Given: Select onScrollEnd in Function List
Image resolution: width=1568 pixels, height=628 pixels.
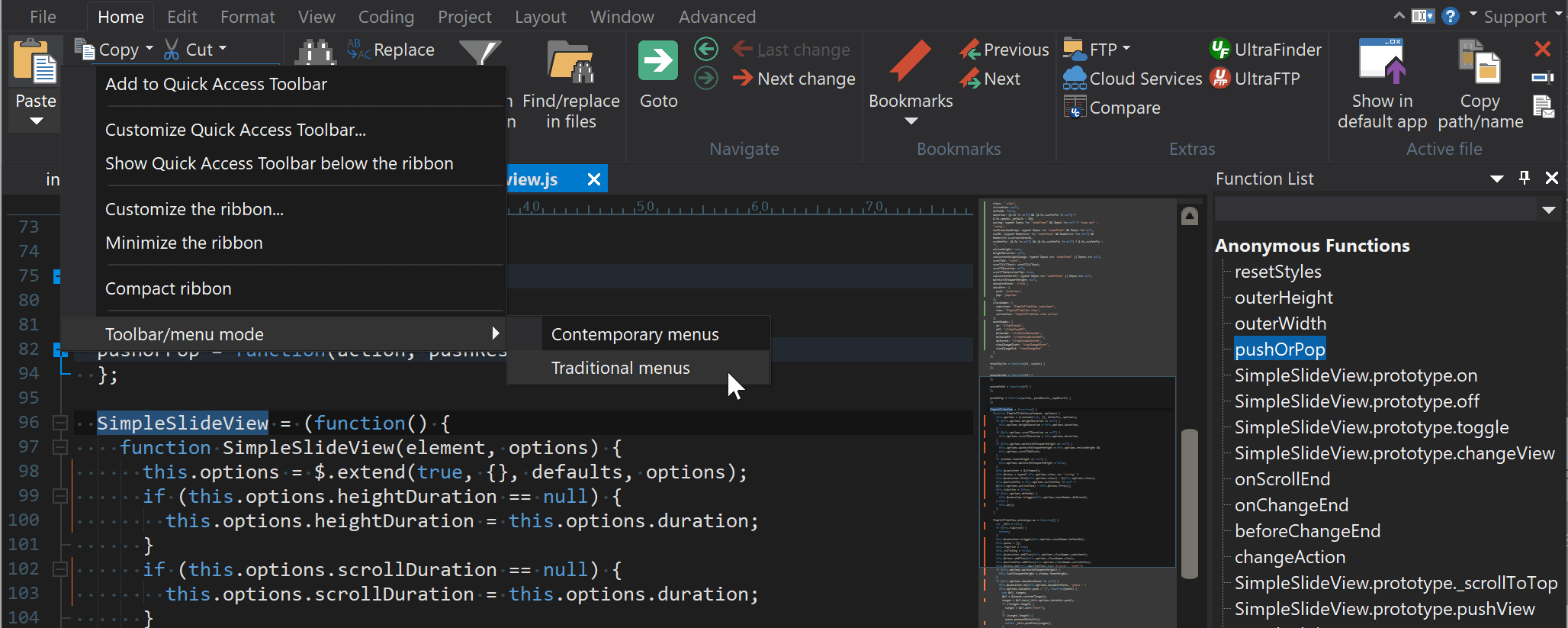Looking at the screenshot, I should [x=1282, y=479].
